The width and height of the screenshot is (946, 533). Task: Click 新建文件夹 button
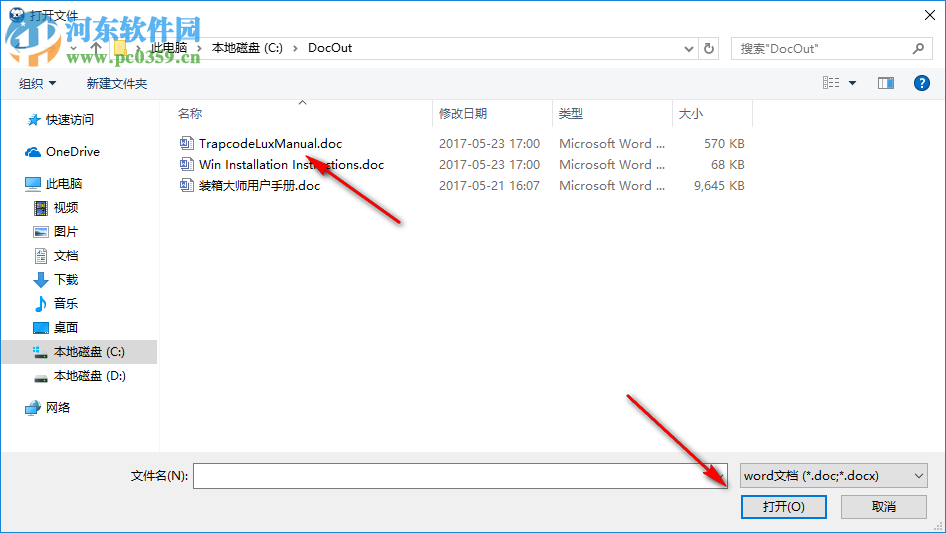pos(116,83)
